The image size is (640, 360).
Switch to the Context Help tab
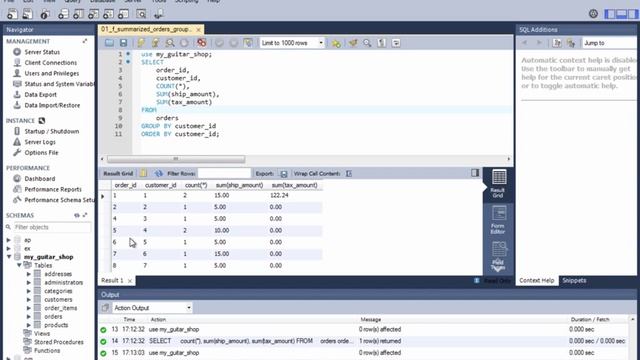[536, 280]
